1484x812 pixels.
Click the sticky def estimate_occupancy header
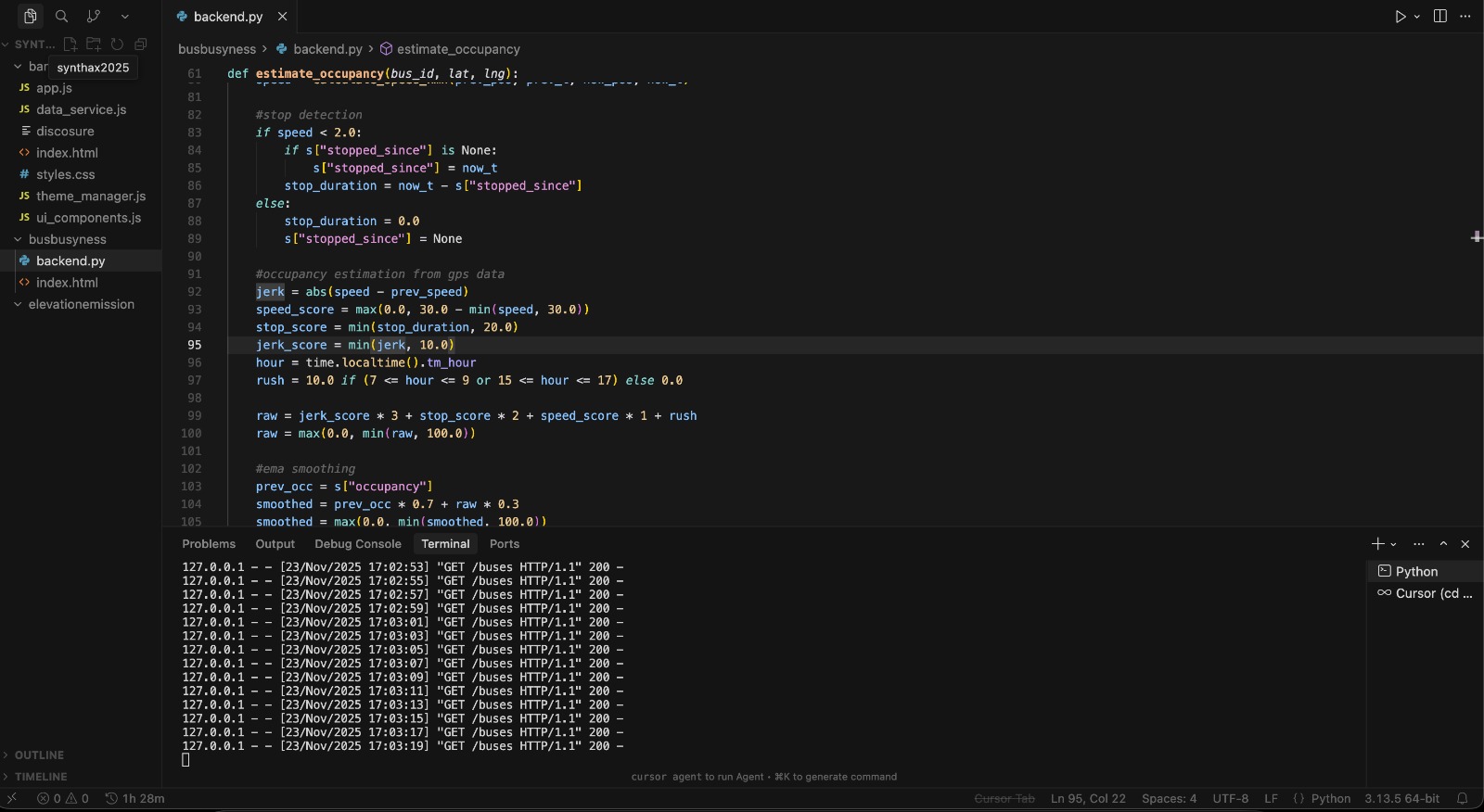pos(373,73)
